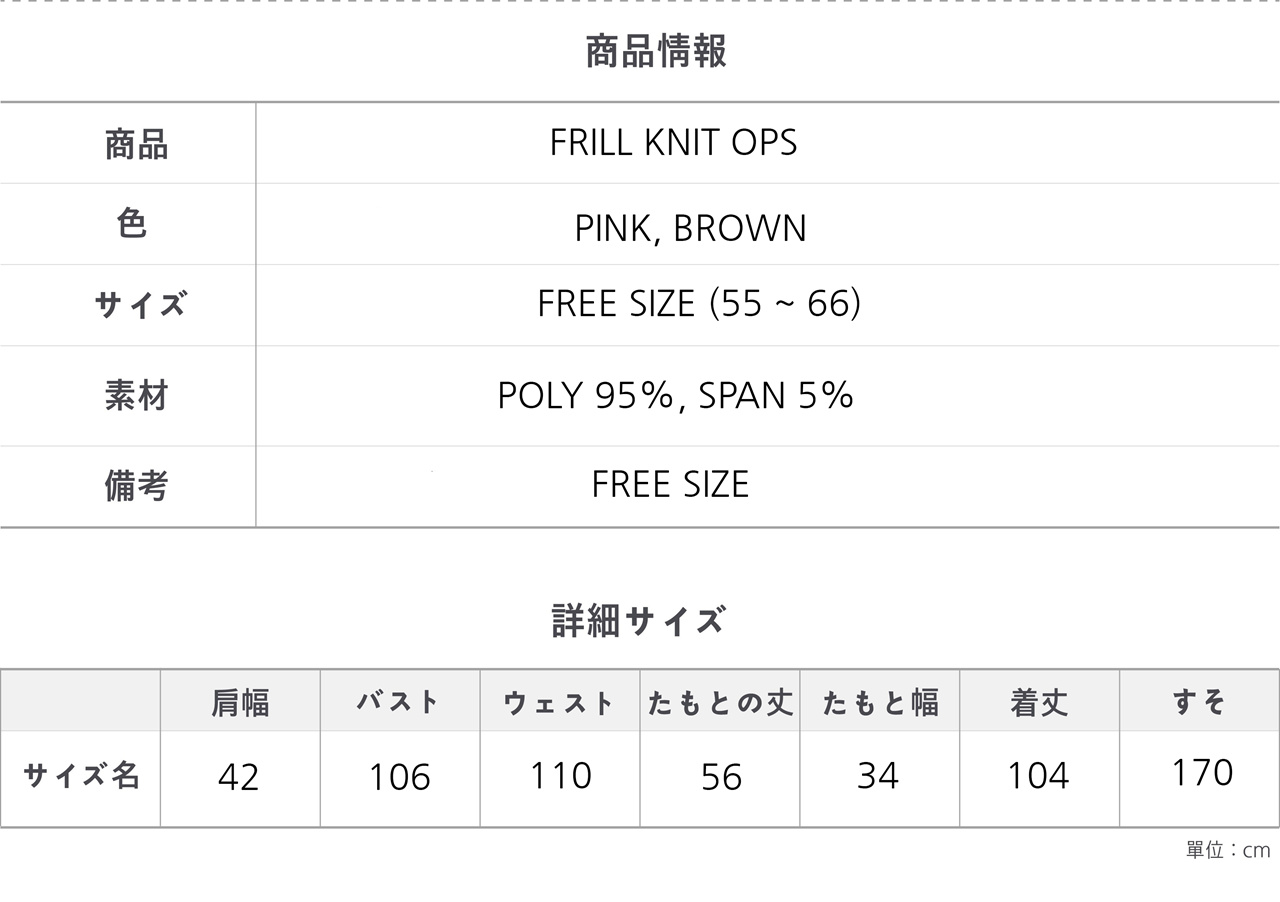This screenshot has height=902, width=1280.
Task: Click the PINK, BROWN color value
Action: pos(690,229)
